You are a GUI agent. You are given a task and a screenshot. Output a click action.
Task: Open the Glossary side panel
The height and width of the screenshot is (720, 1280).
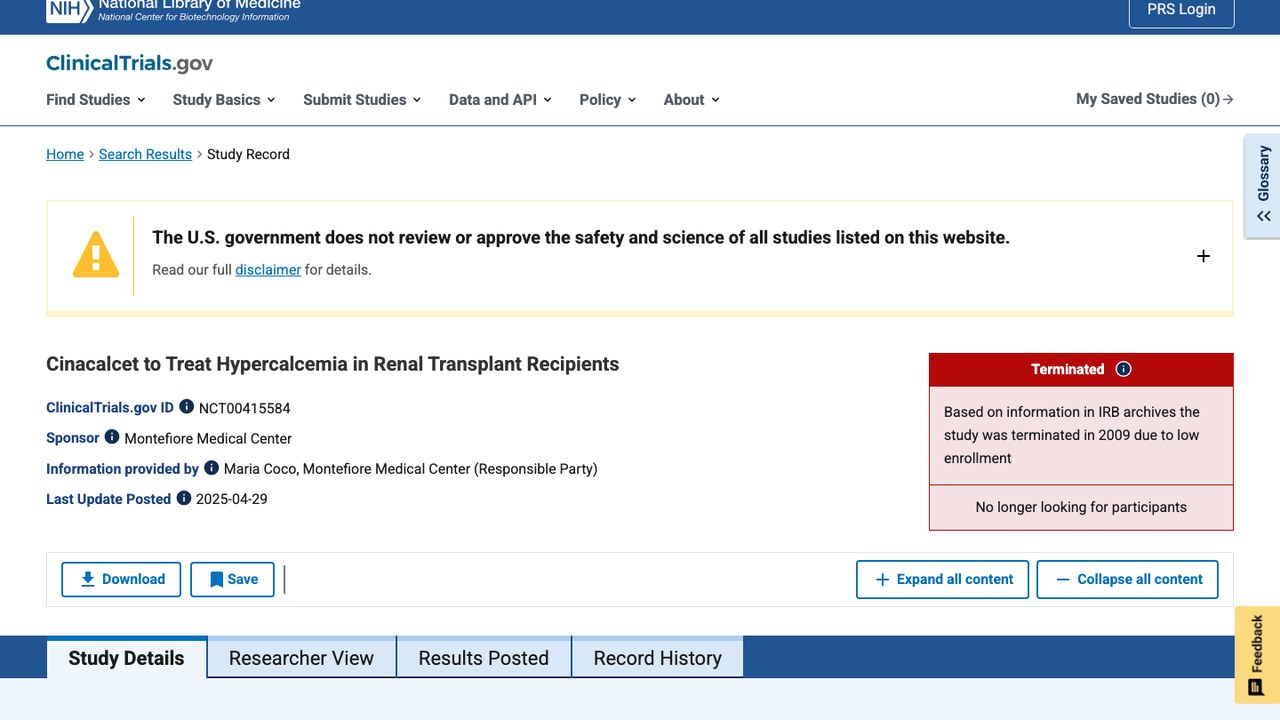pyautogui.click(x=1263, y=186)
